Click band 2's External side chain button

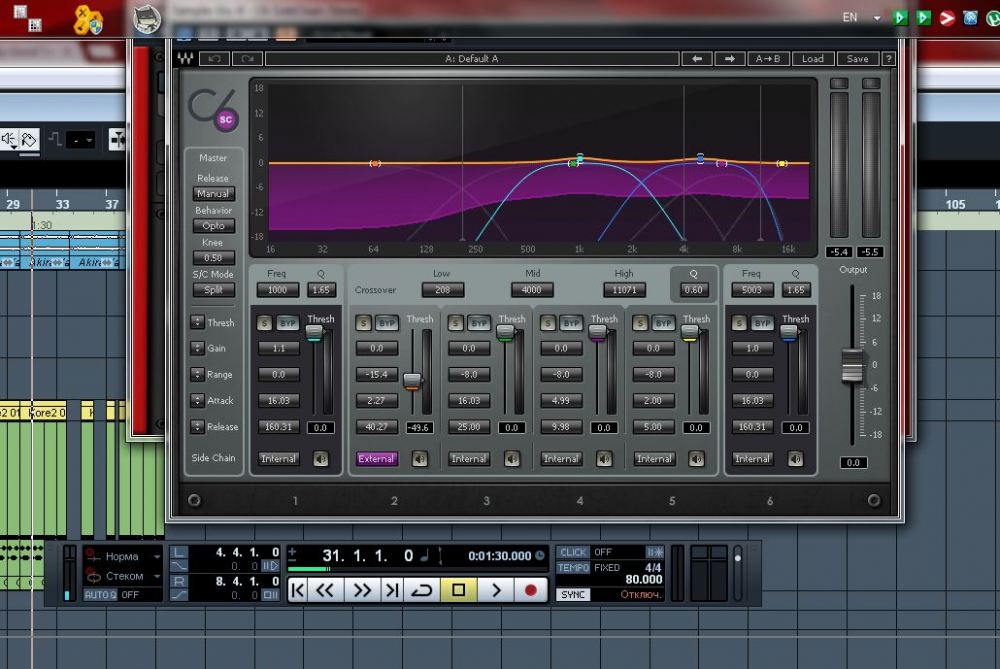click(x=376, y=459)
